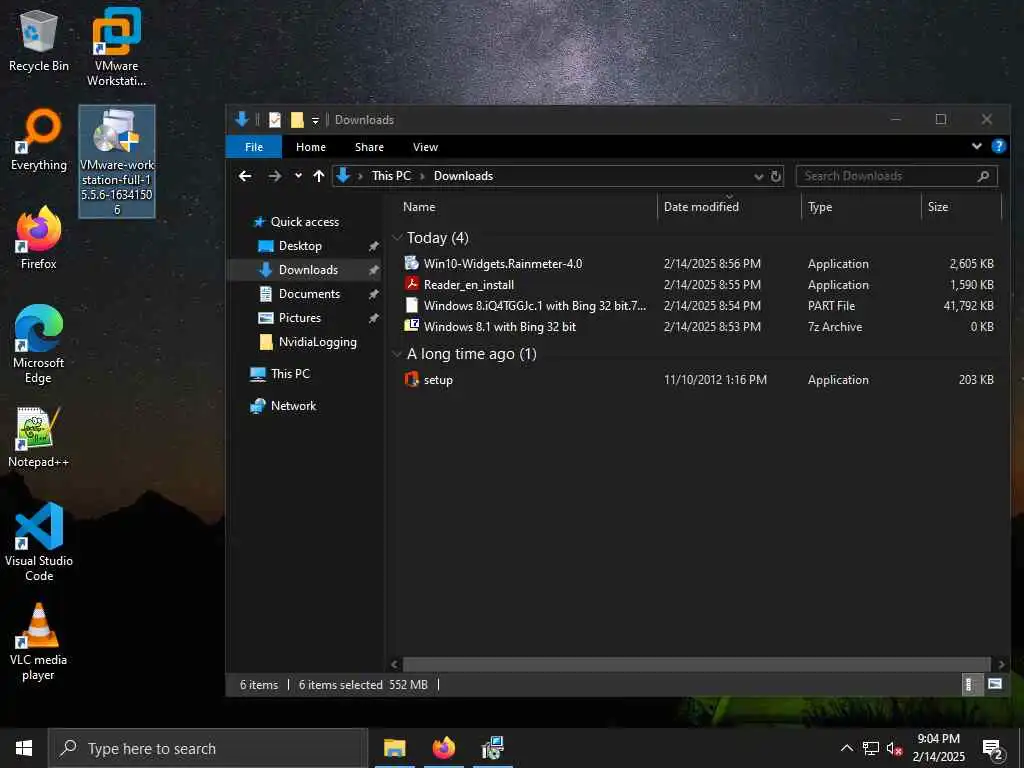The image size is (1024, 768).
Task: Collapse the Today (4) group
Action: [397, 238]
